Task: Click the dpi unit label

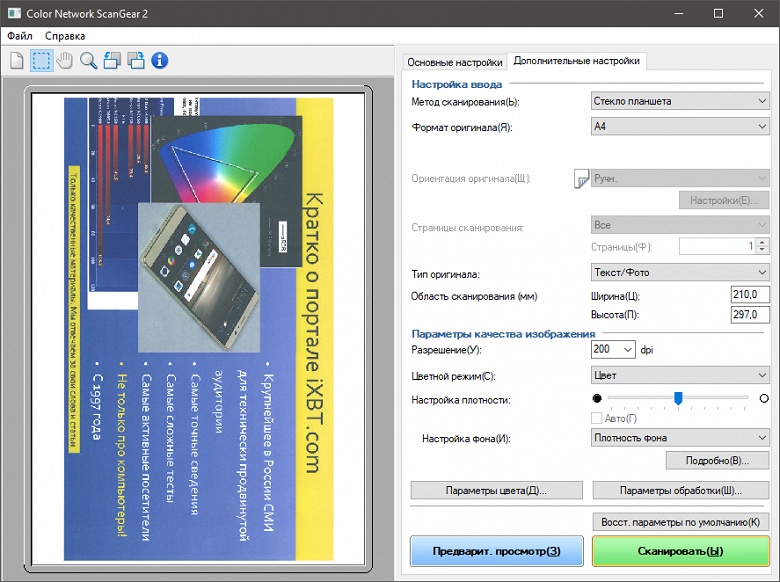Action: point(647,350)
